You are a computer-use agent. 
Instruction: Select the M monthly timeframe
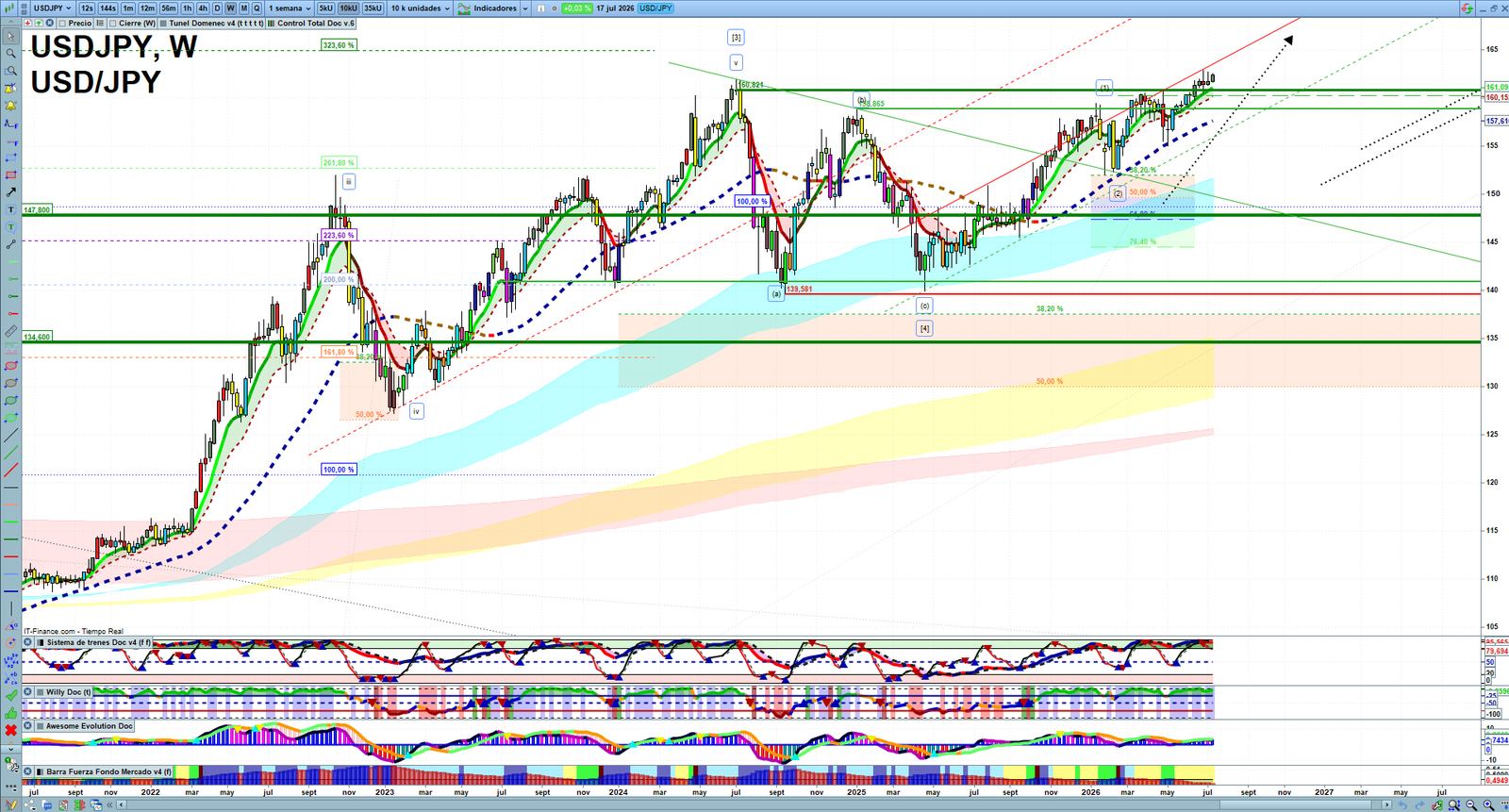point(243,8)
